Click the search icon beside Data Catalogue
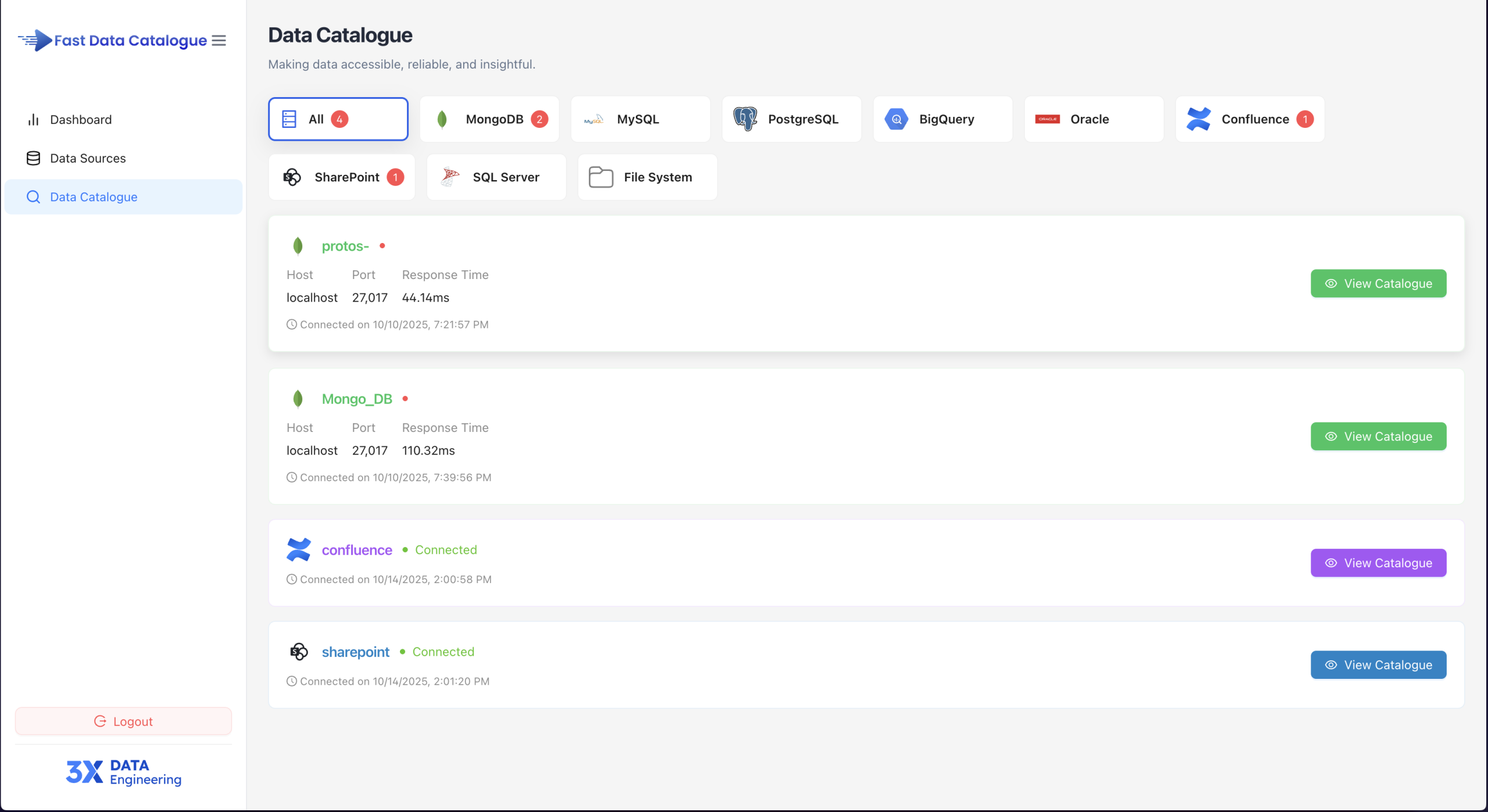1488x812 pixels. 33,196
